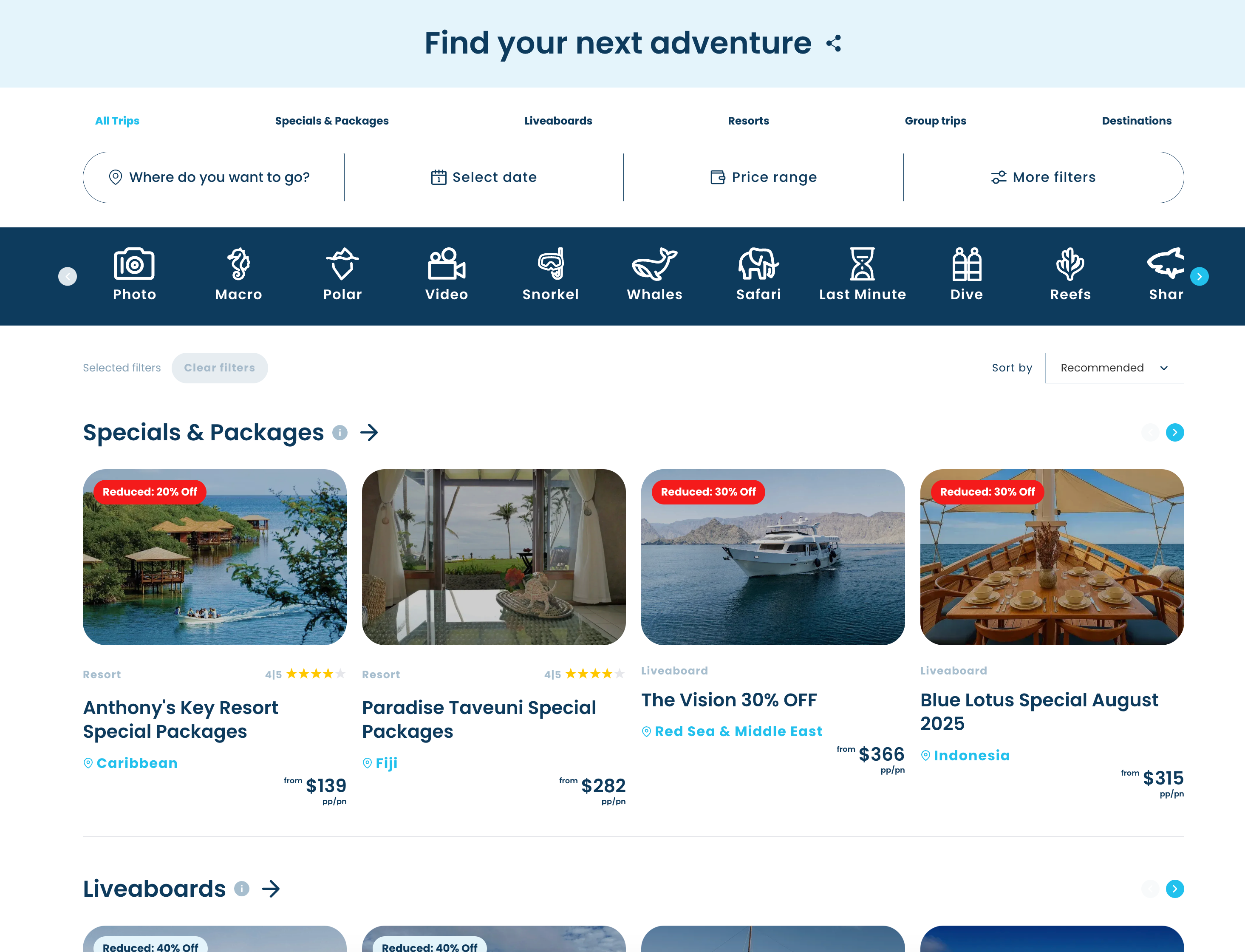Click the Reefs coral icon
1245x952 pixels.
pyautogui.click(x=1070, y=264)
